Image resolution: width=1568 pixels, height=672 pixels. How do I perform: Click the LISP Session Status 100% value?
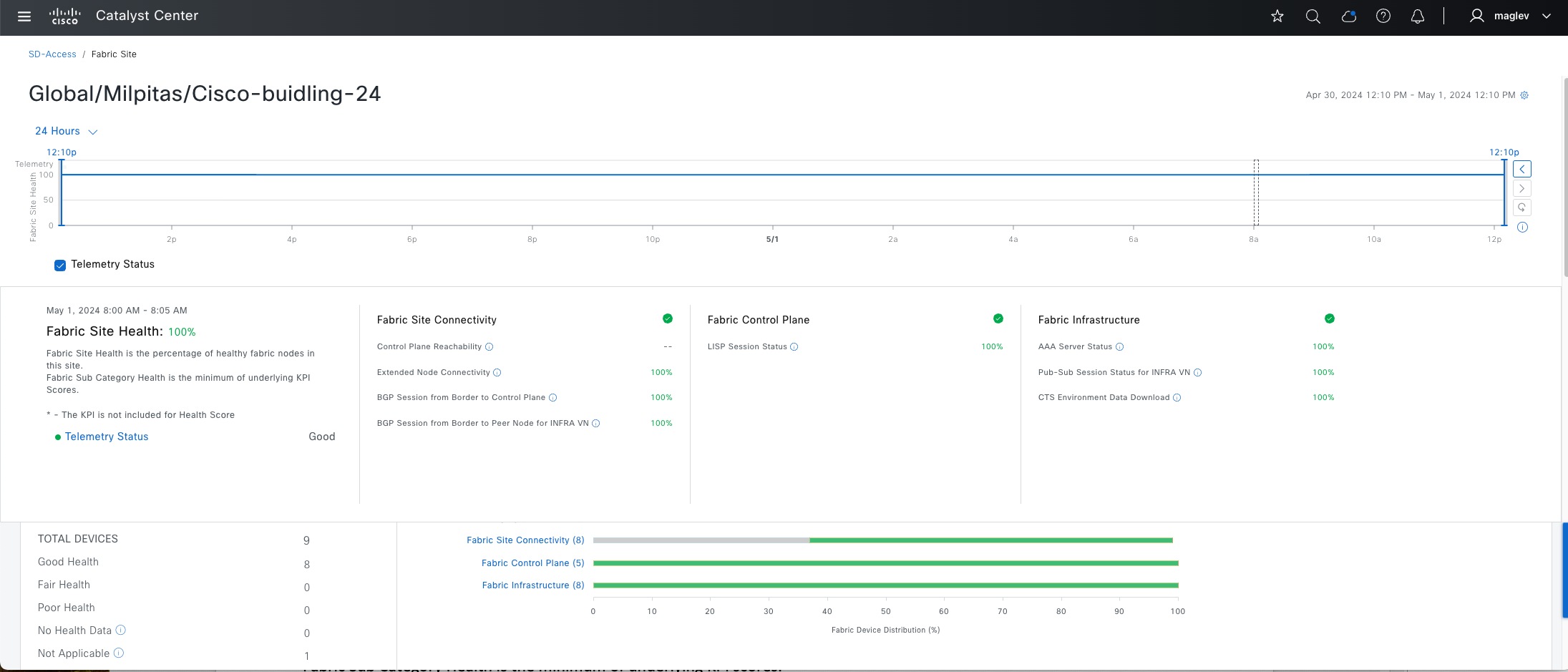point(992,347)
